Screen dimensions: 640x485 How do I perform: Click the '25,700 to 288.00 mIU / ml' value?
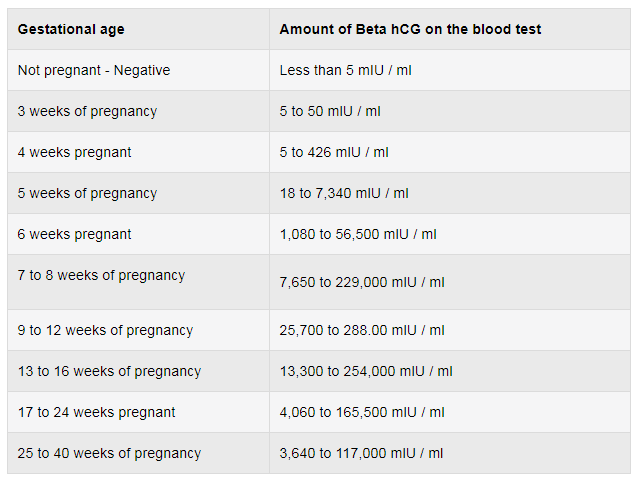362,330
